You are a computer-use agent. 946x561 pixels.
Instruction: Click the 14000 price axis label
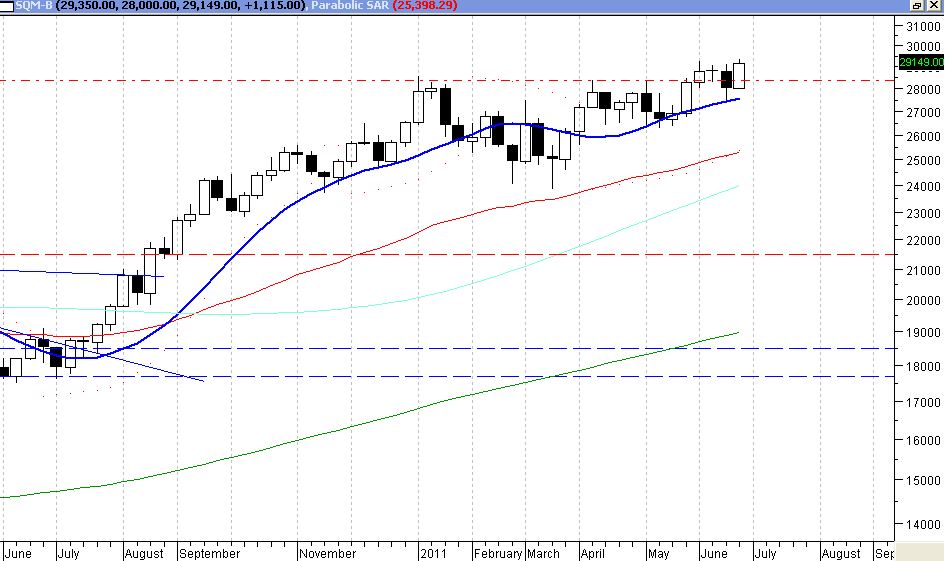click(x=923, y=524)
